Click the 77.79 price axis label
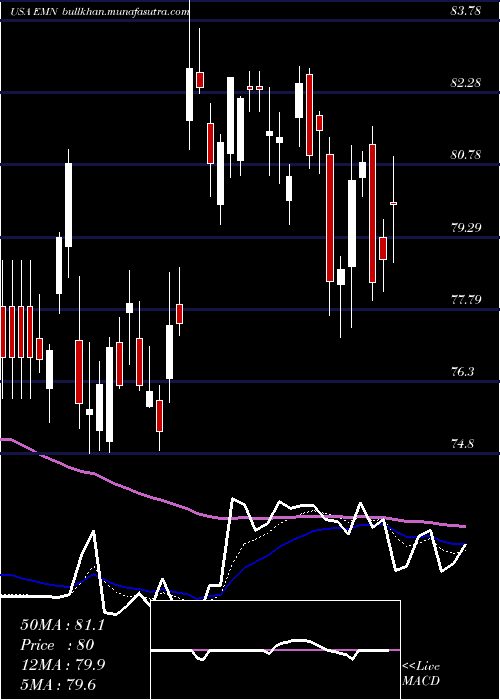This screenshot has width=500, height=700. point(466,300)
